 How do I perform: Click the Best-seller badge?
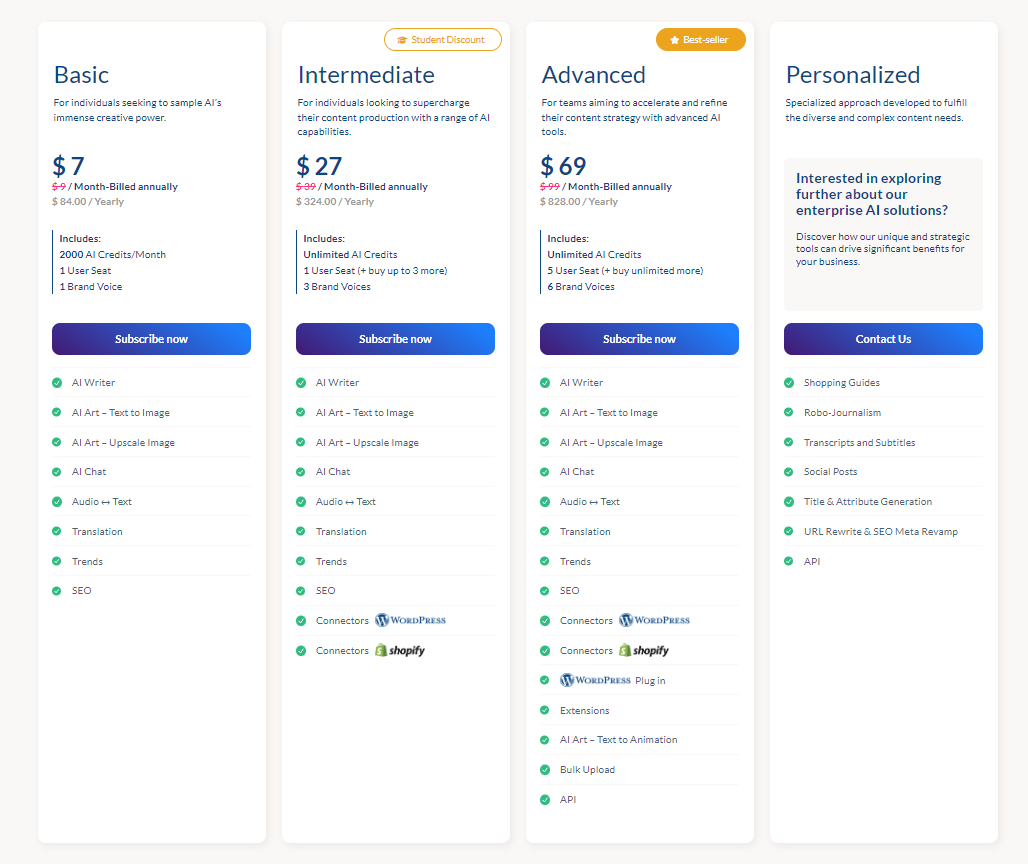(700, 40)
